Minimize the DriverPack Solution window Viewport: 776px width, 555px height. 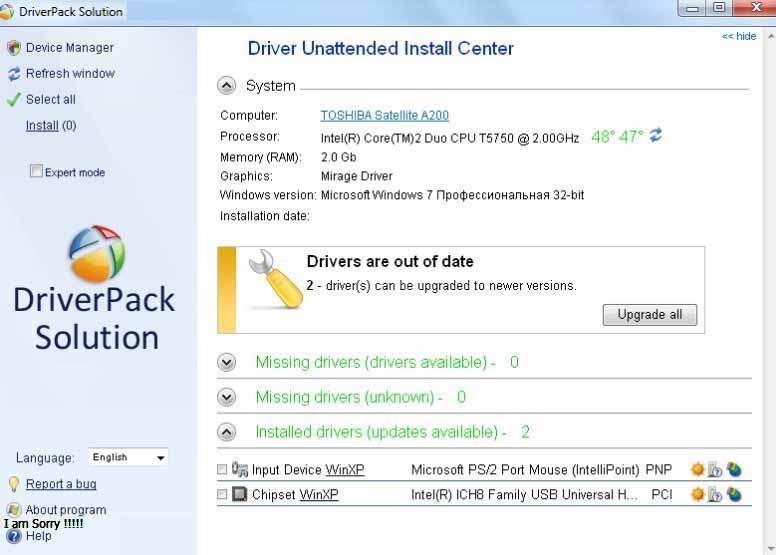point(693,7)
